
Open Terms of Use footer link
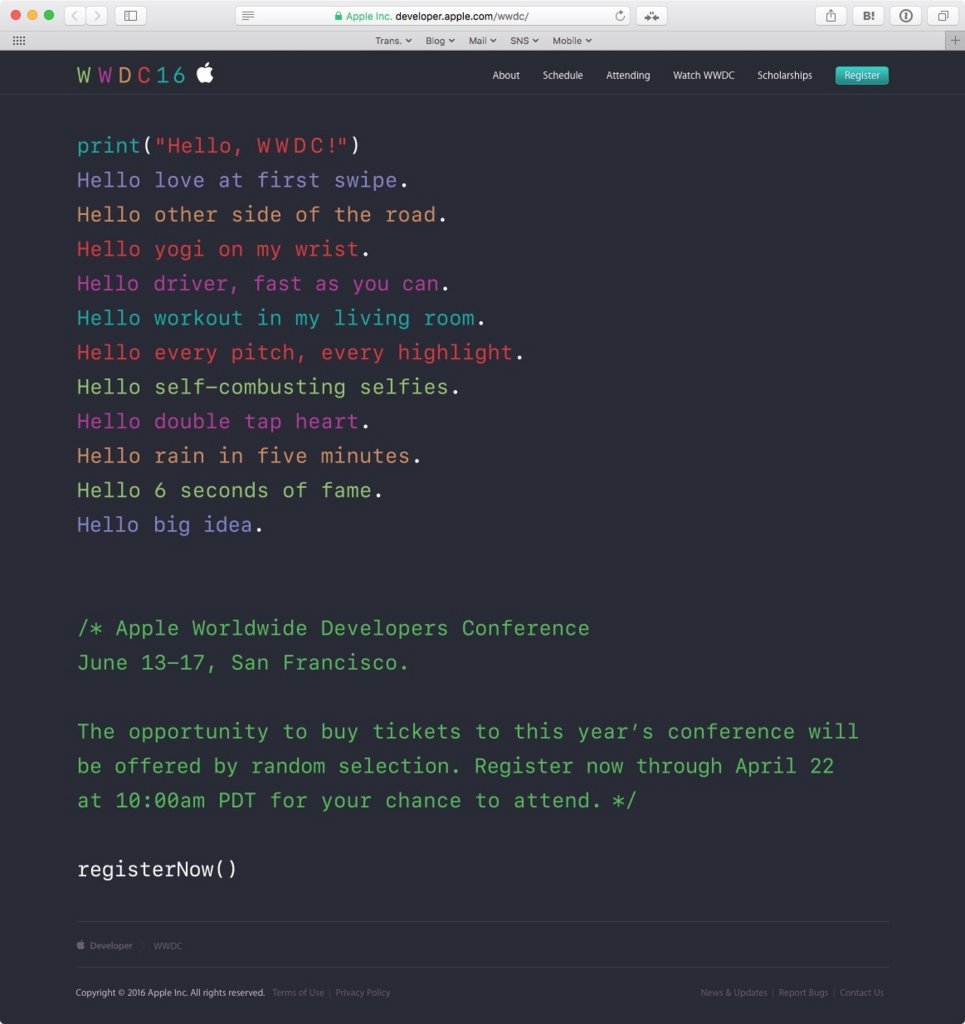(298, 993)
